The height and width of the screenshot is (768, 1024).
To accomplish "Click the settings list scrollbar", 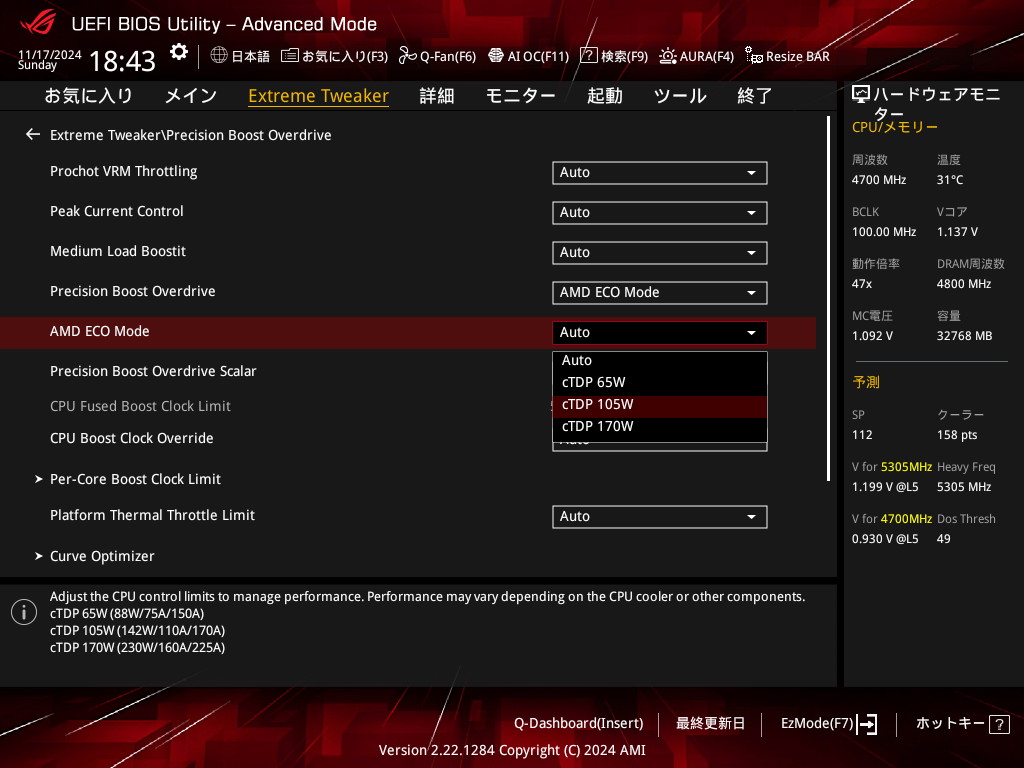I will click(x=828, y=298).
